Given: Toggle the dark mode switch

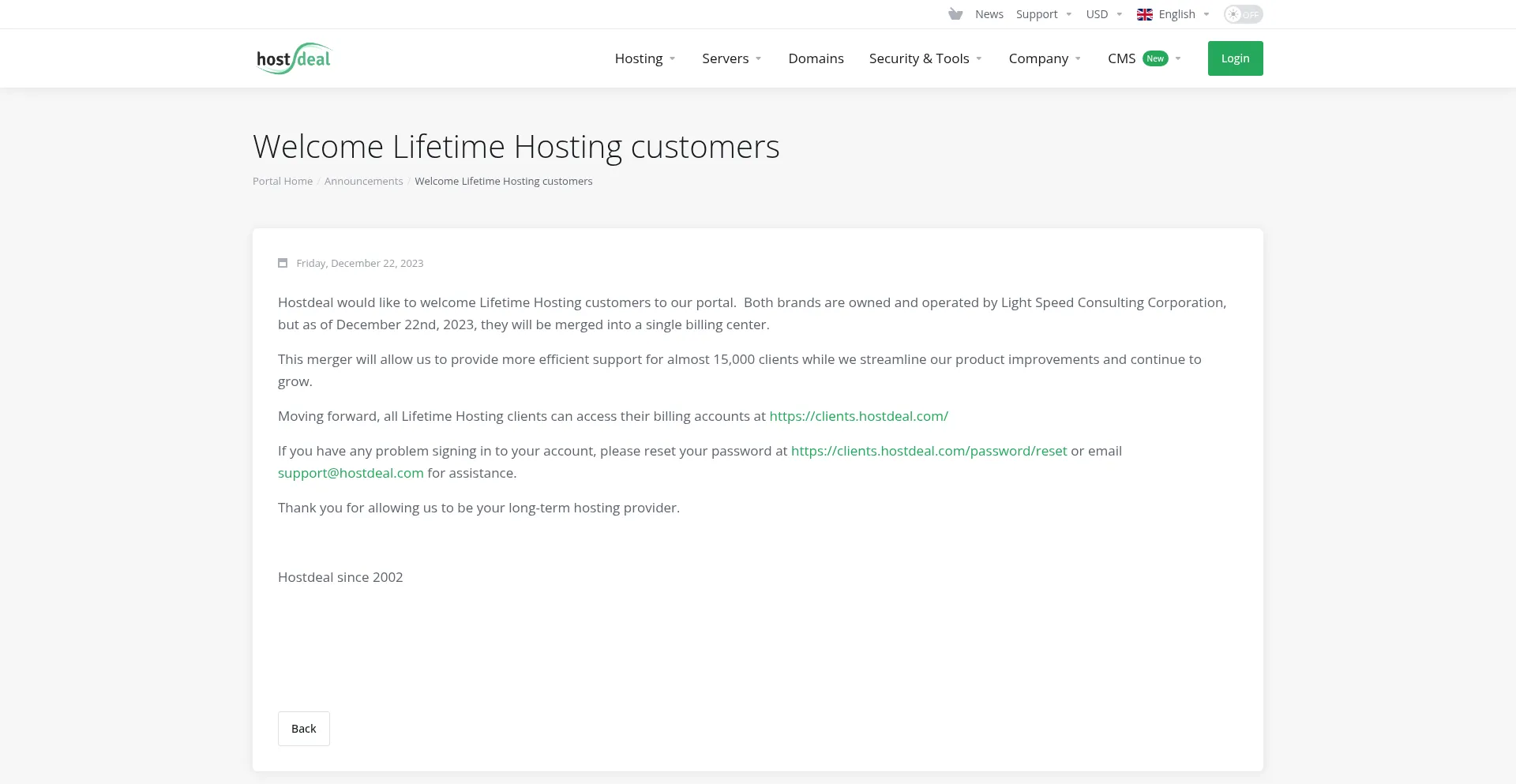Looking at the screenshot, I should point(1243,14).
